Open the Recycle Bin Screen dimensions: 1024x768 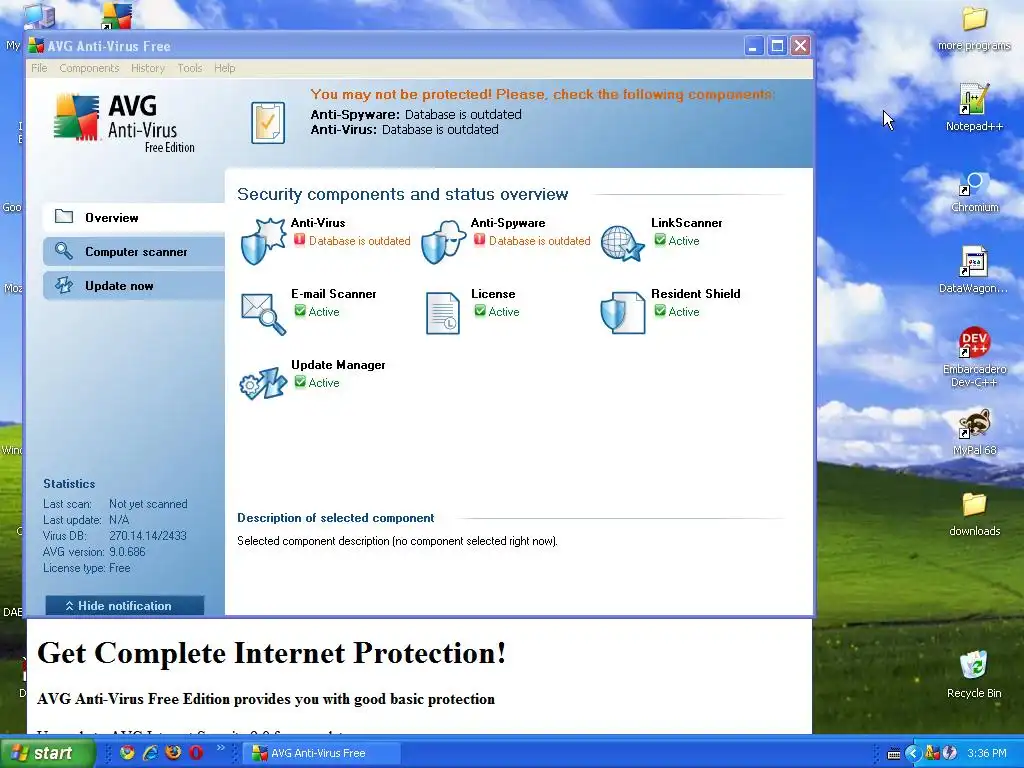coord(974,674)
